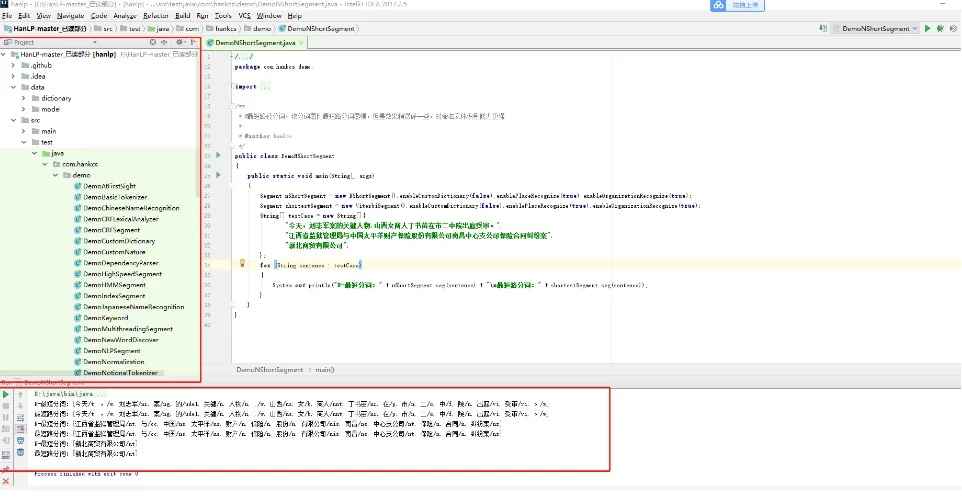Select DemoChineseNameRecognition file
962x503 pixels.
(x=131, y=208)
